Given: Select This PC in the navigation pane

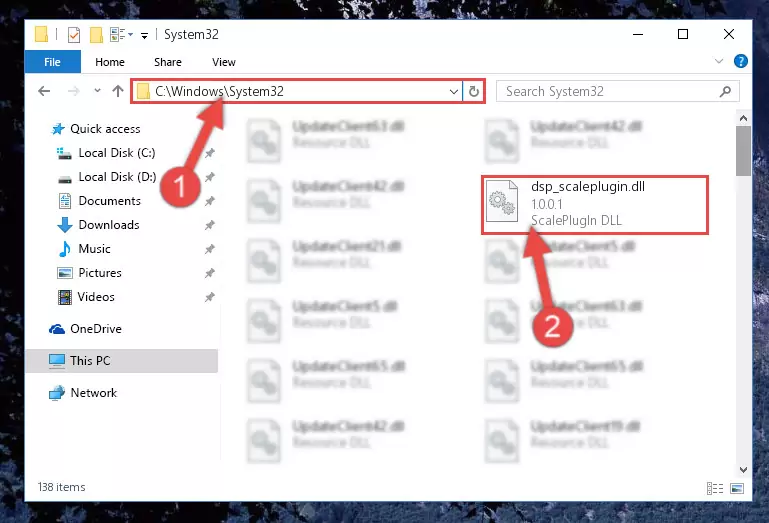Looking at the screenshot, I should (122, 361).
